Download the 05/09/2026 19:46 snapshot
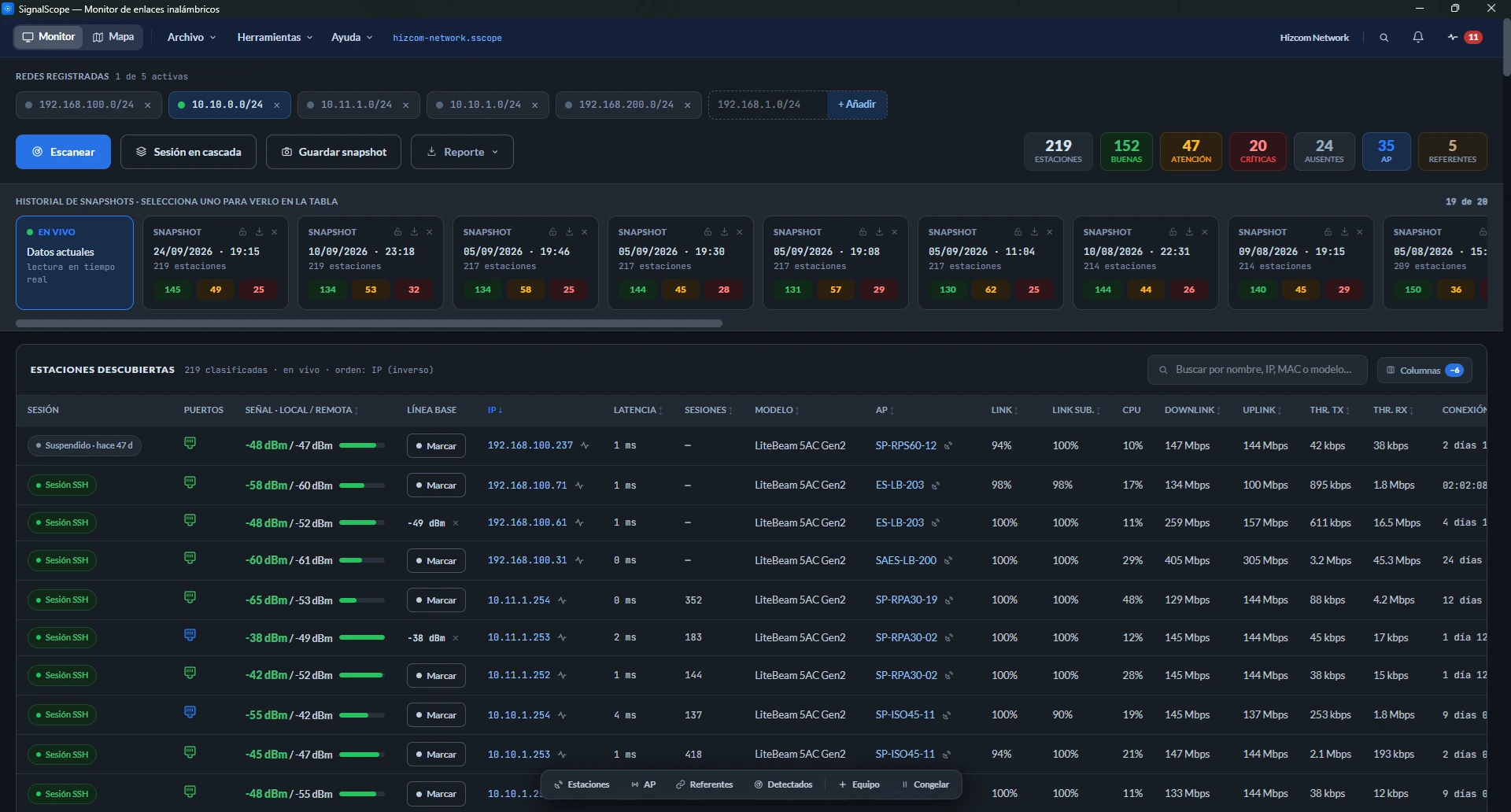The height and width of the screenshot is (812, 1511). point(568,232)
